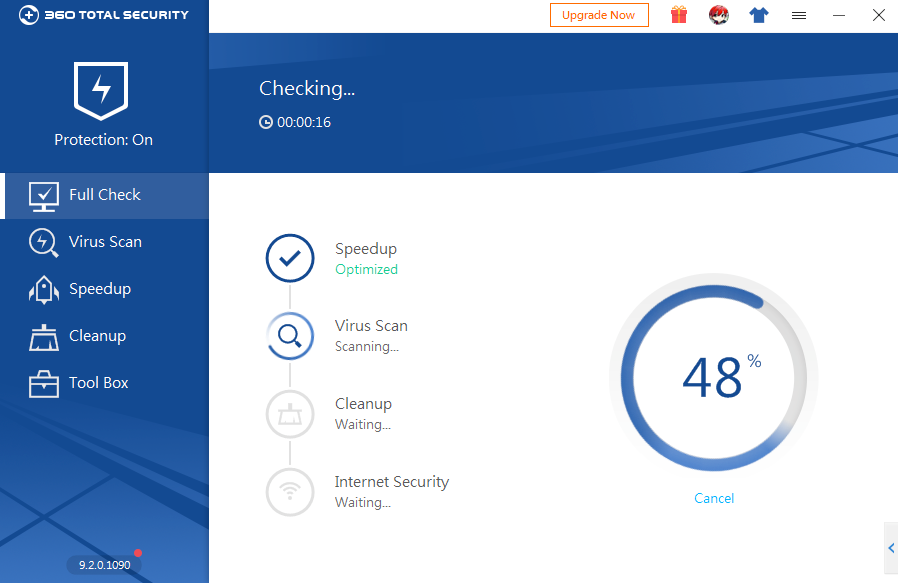
Task: Click the user avatar in the titlebar
Action: point(719,15)
